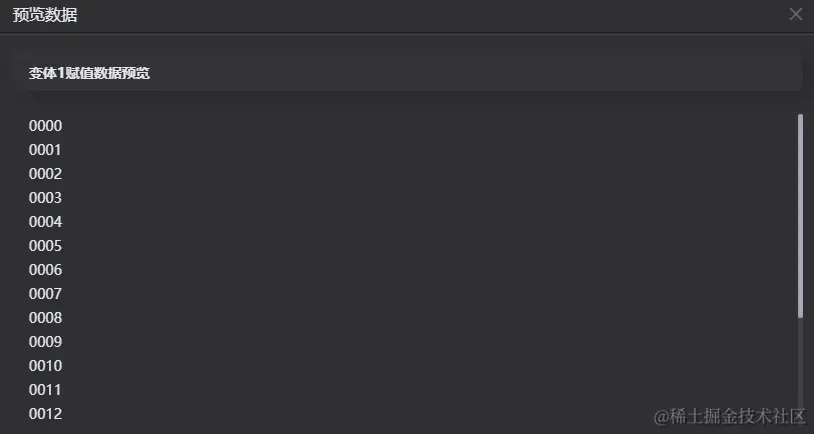814x434 pixels.
Task: Close the 预览数据 dialog
Action: [795, 15]
